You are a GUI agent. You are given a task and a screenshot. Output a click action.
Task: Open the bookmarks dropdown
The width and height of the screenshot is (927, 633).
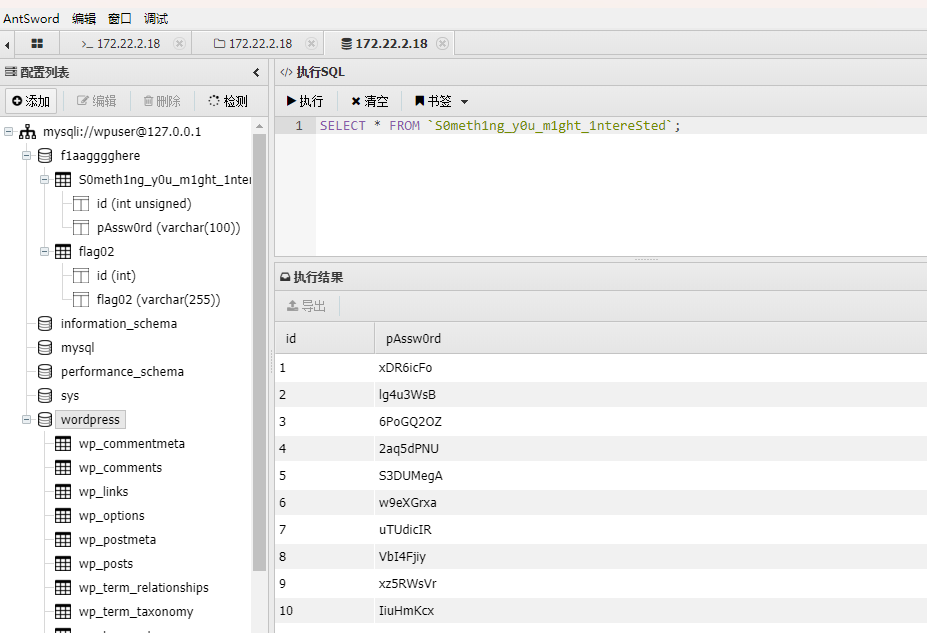441,101
